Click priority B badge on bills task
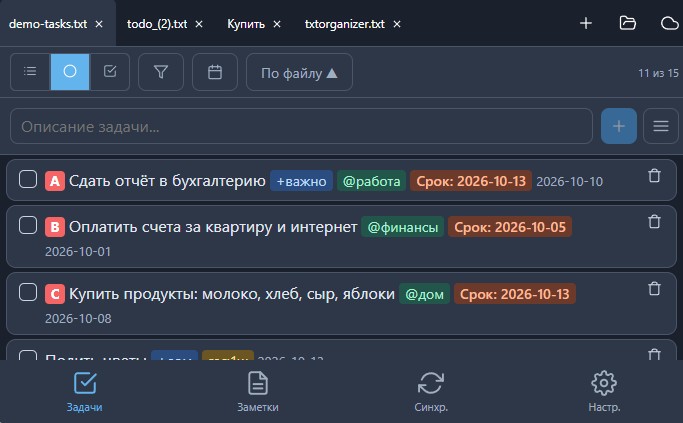 pos(55,227)
